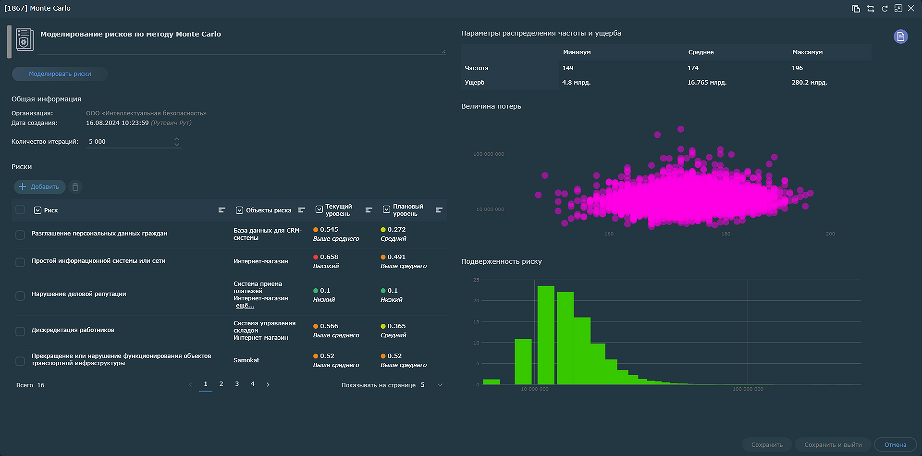The image size is (922, 456).
Task: Select the checkbox for Нарушение деловой репутации
Action: pyautogui.click(x=20, y=295)
